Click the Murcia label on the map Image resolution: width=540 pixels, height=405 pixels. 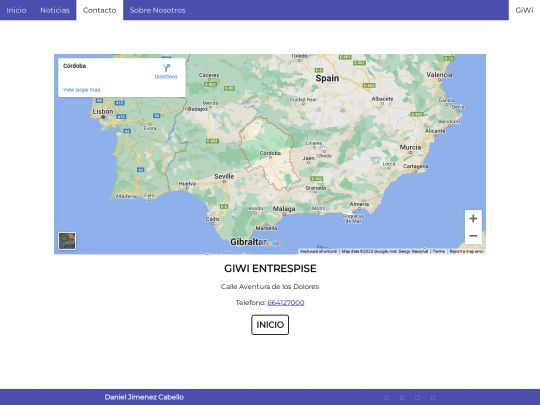click(410, 147)
